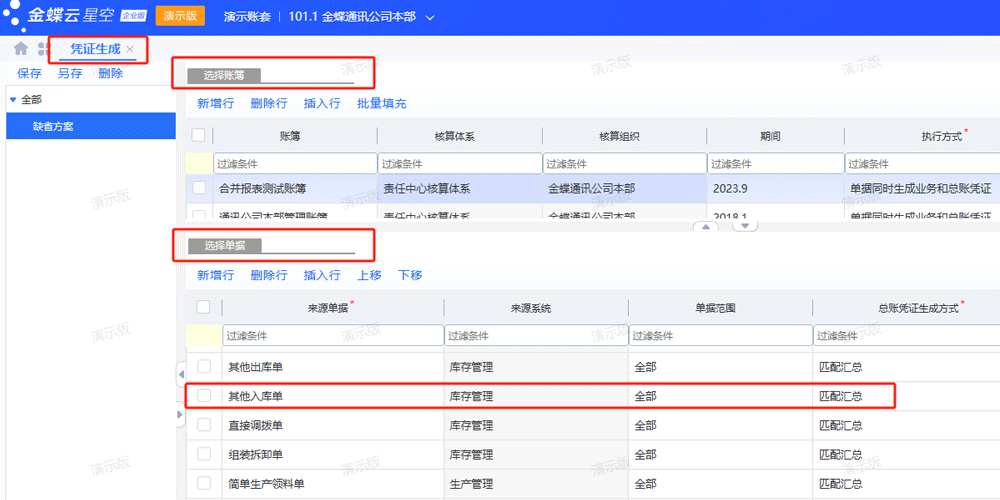This screenshot has height=500, width=1000.
Task: Click 全部 in the 直接调拨单 row
Action: [645, 425]
